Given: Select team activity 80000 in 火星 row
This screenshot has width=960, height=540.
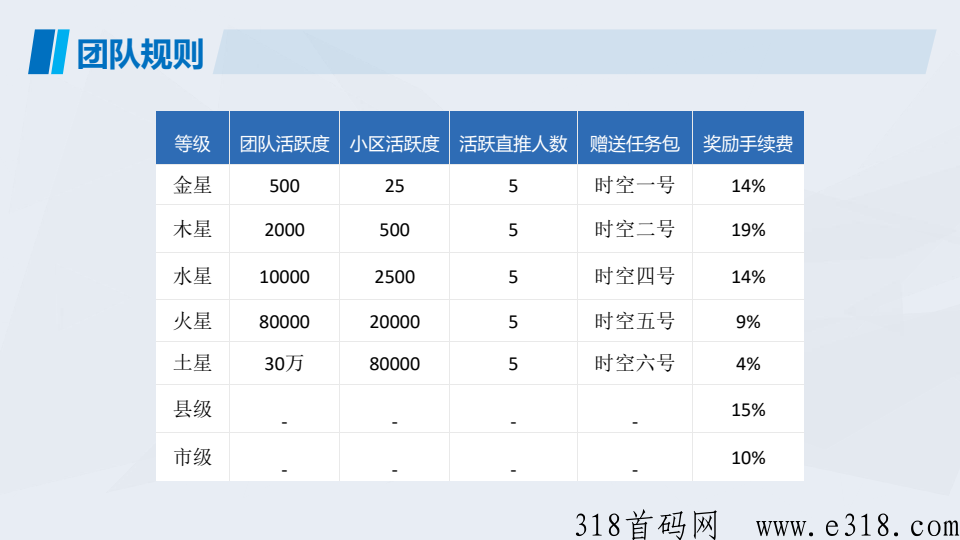Looking at the screenshot, I should pos(284,322).
